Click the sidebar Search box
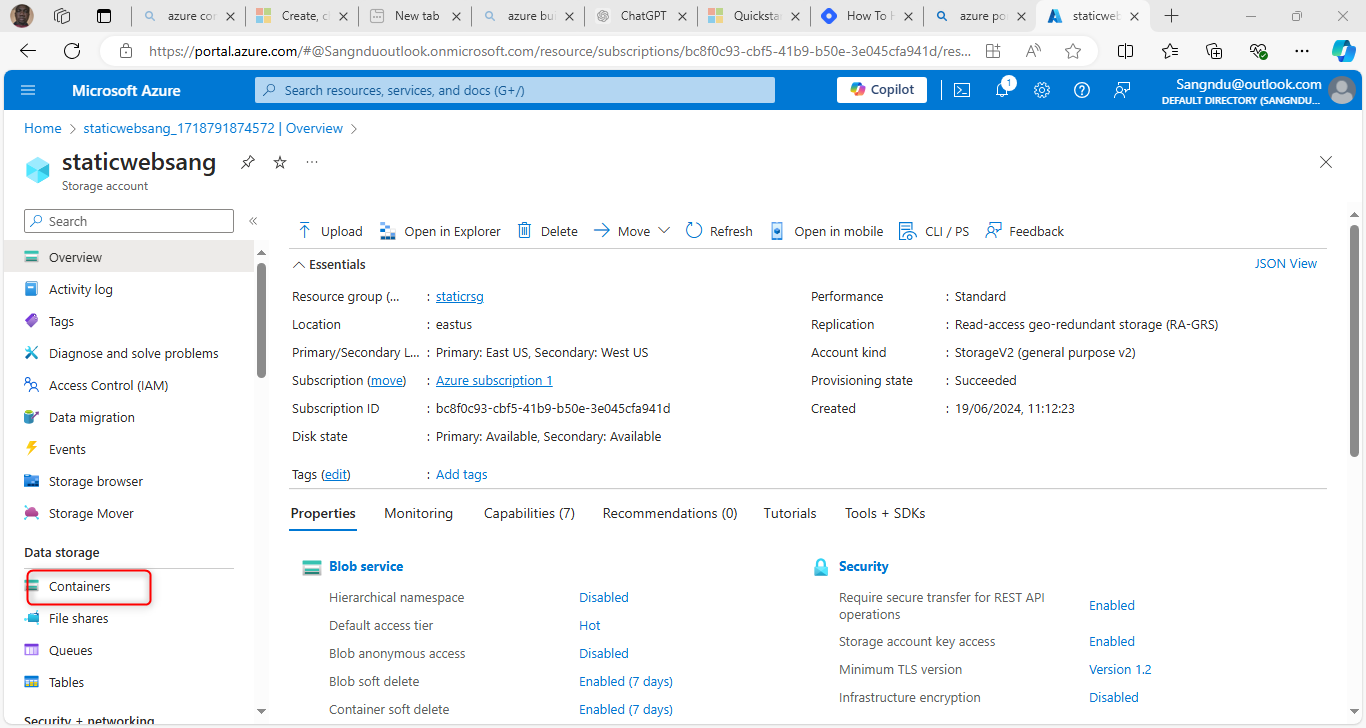 pyautogui.click(x=129, y=221)
